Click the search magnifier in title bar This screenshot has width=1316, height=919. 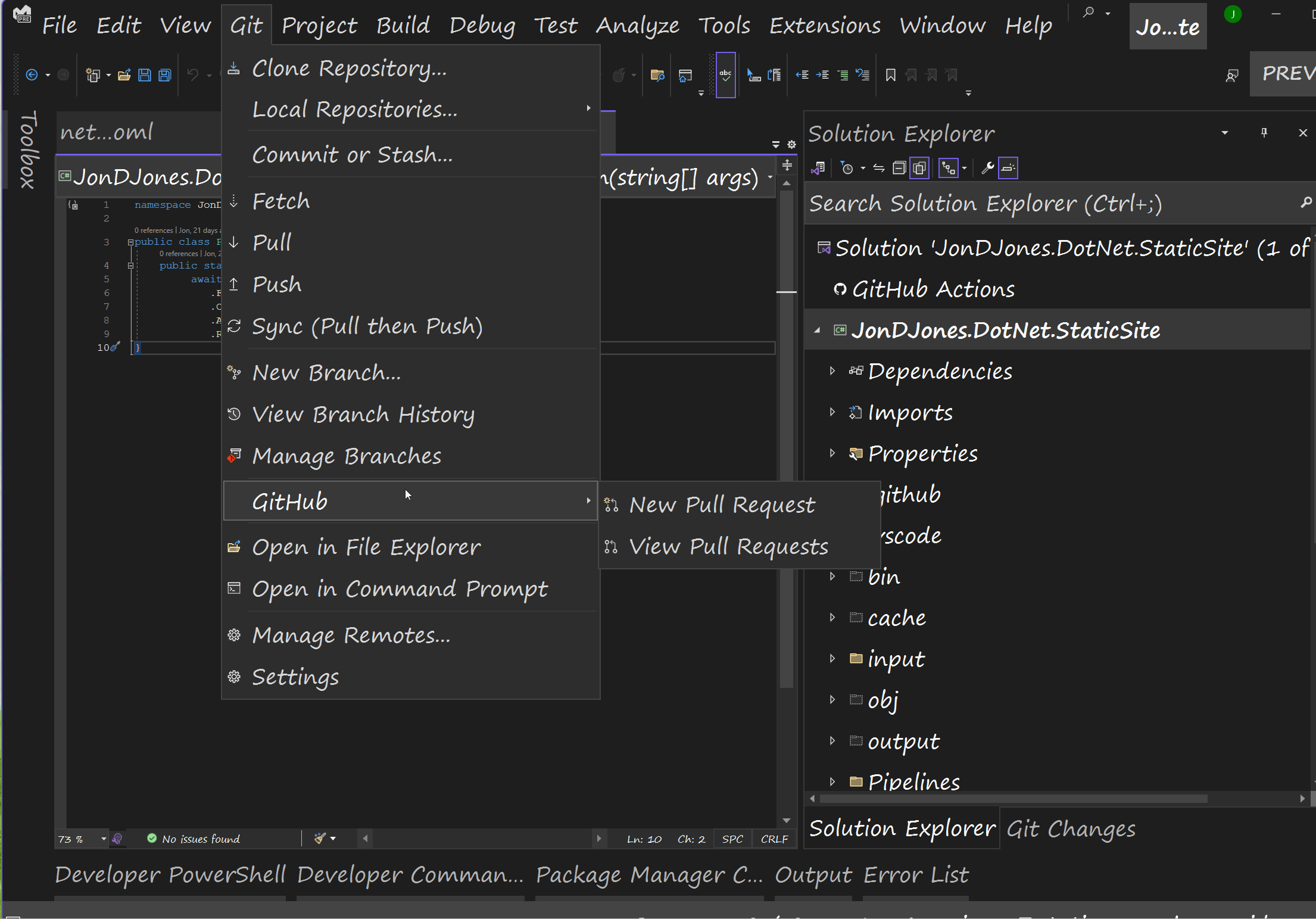point(1089,13)
